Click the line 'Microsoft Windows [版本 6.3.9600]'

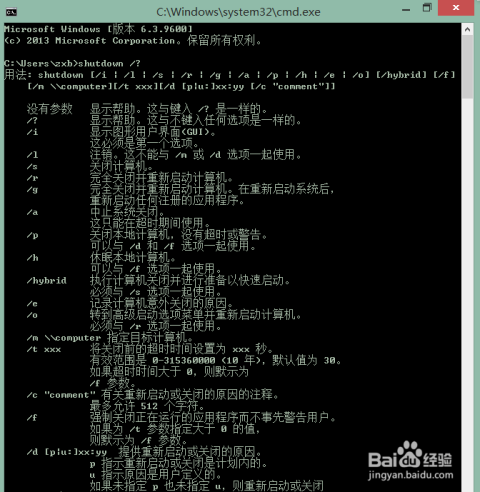98,29
